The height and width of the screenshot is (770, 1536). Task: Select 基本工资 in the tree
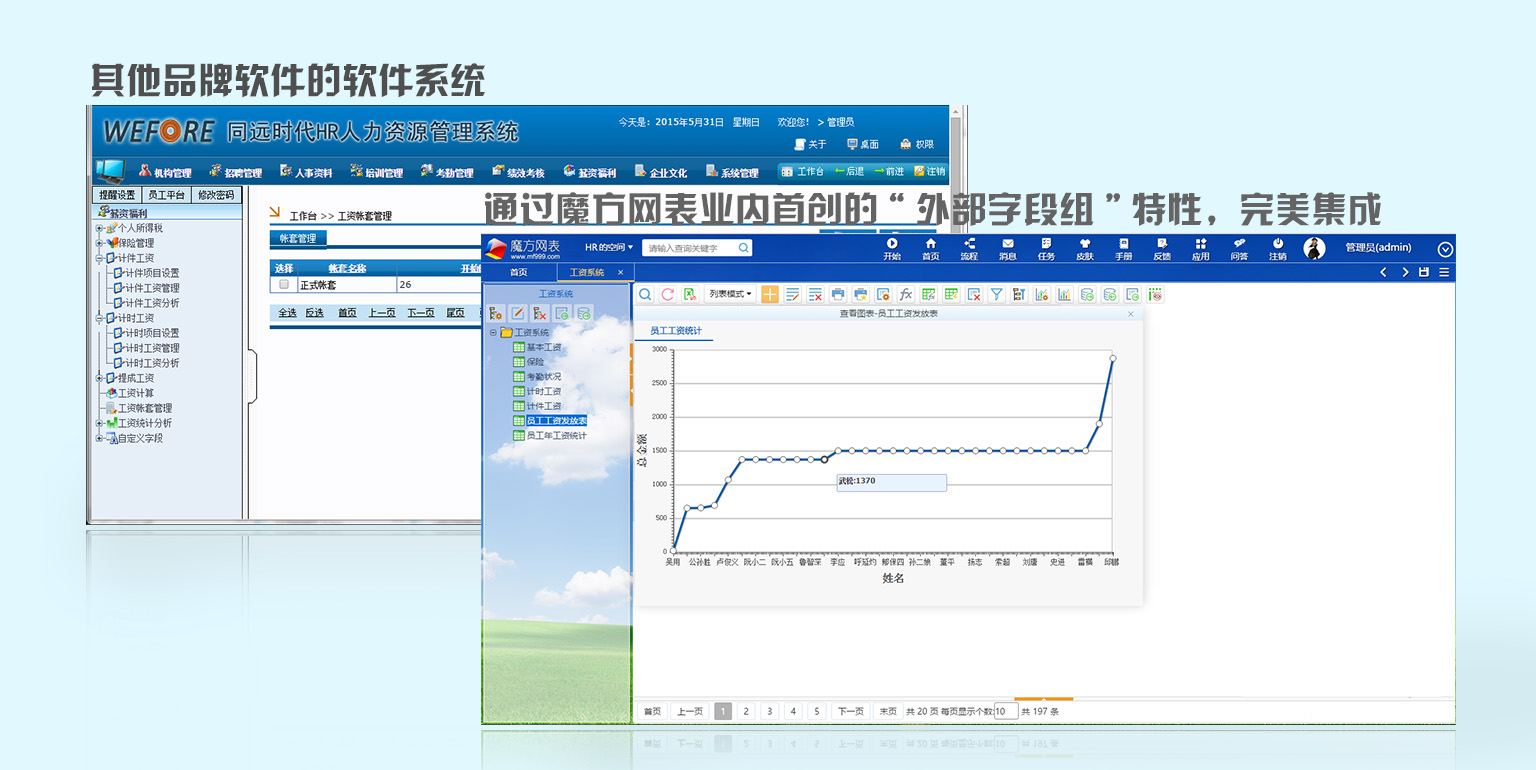544,347
